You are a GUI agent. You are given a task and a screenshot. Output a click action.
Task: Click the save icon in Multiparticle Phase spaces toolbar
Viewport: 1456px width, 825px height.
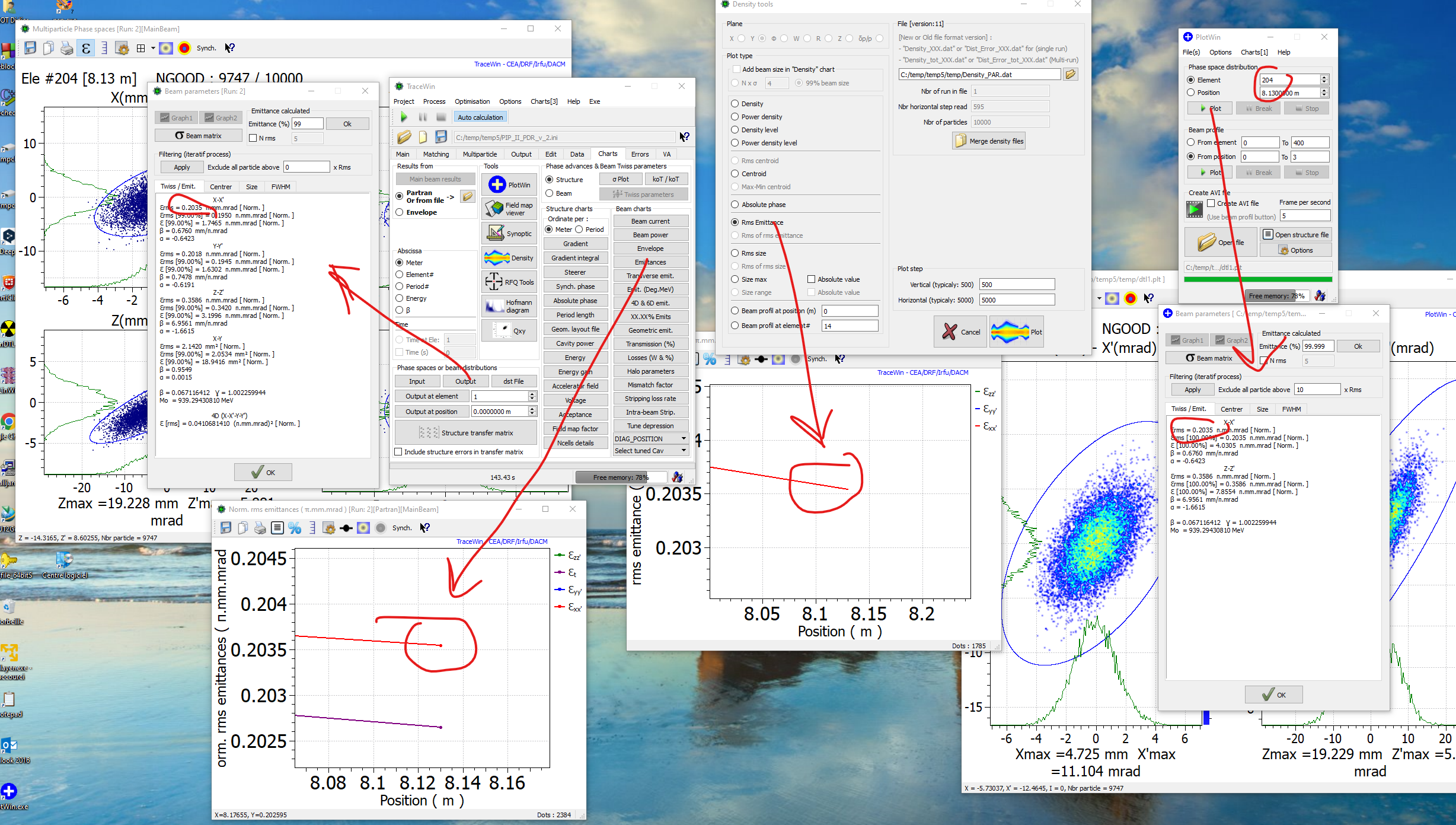point(30,48)
